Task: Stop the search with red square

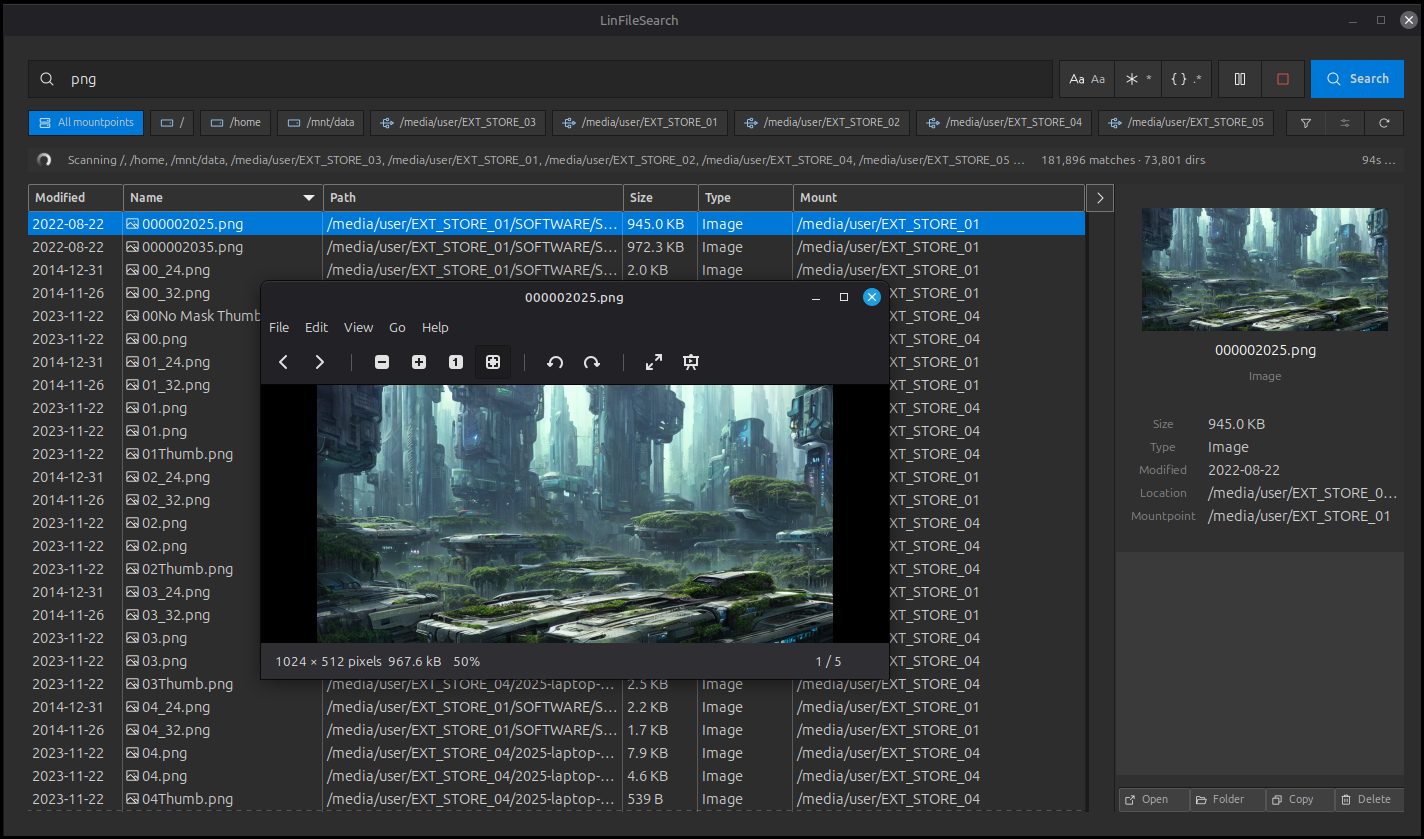Action: pyautogui.click(x=1283, y=79)
